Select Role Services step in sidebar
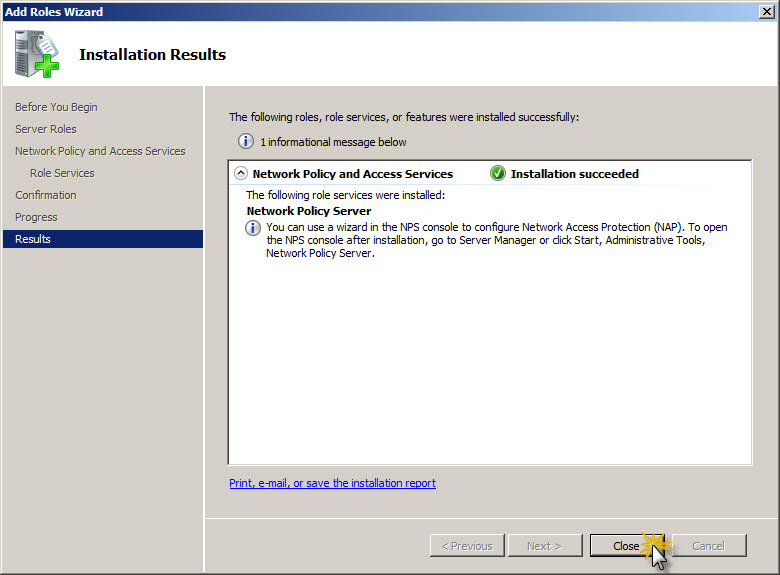The width and height of the screenshot is (780, 575). [x=62, y=173]
